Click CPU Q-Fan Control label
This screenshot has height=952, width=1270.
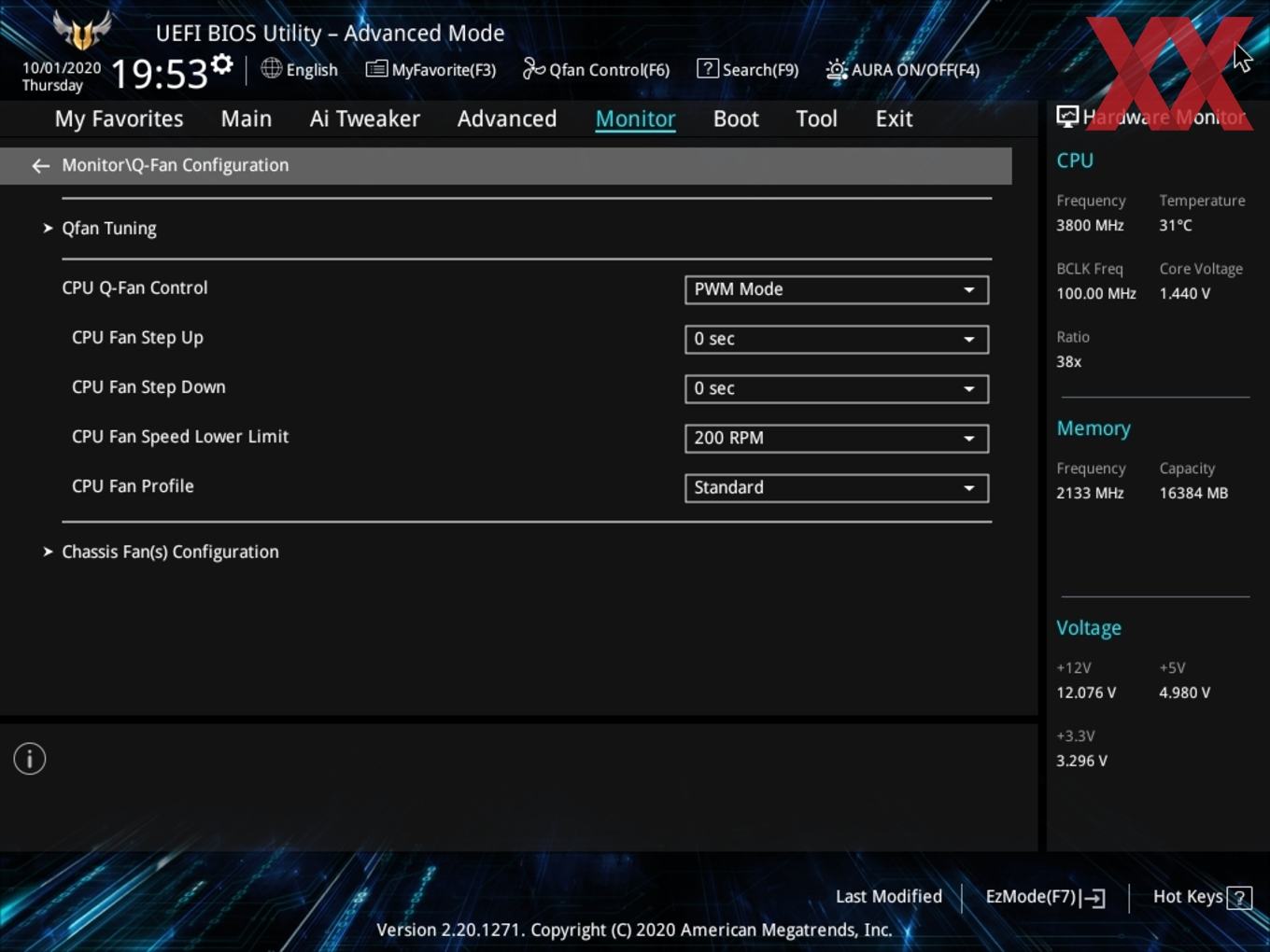point(134,288)
